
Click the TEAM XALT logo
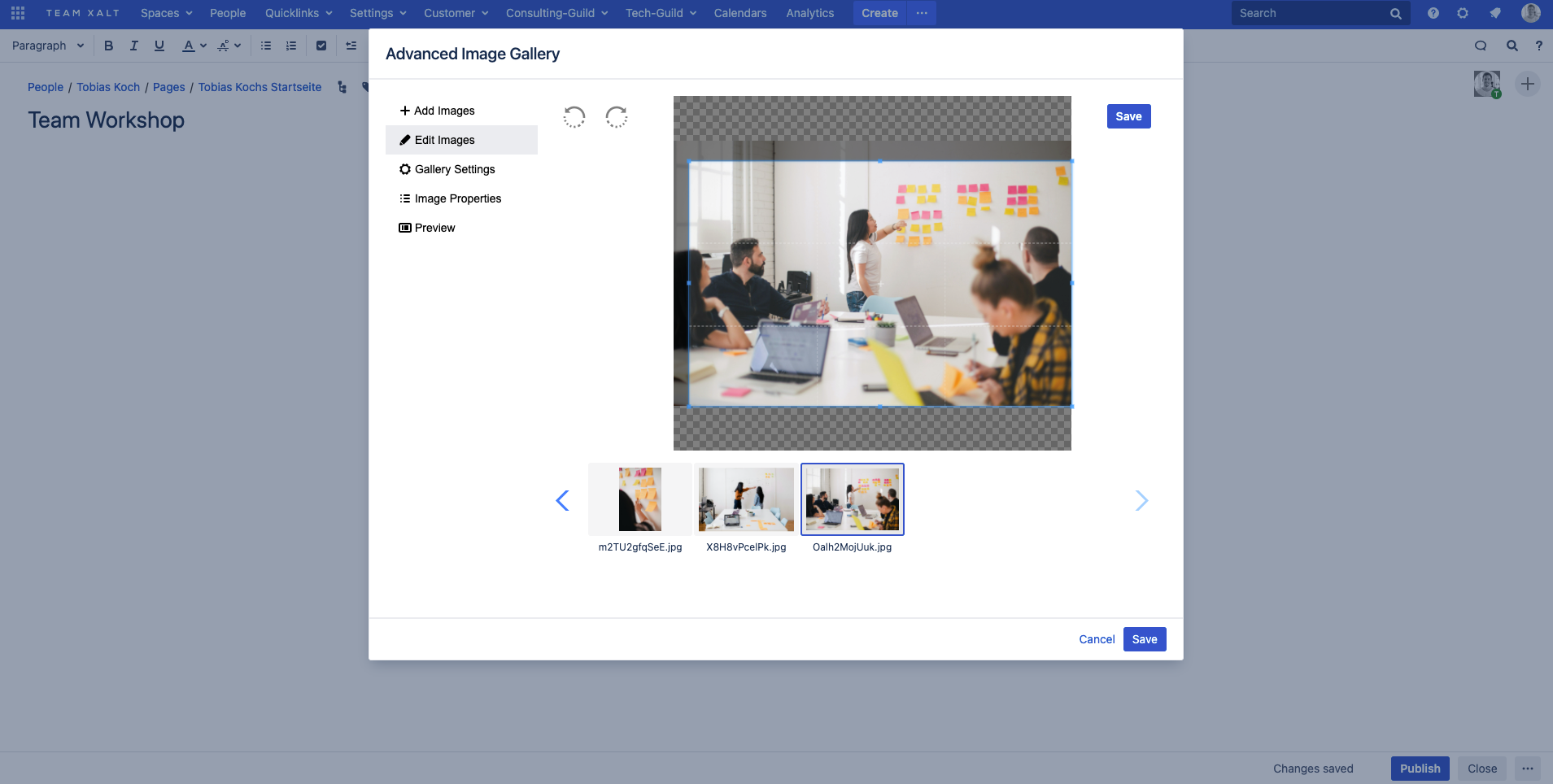[x=83, y=13]
